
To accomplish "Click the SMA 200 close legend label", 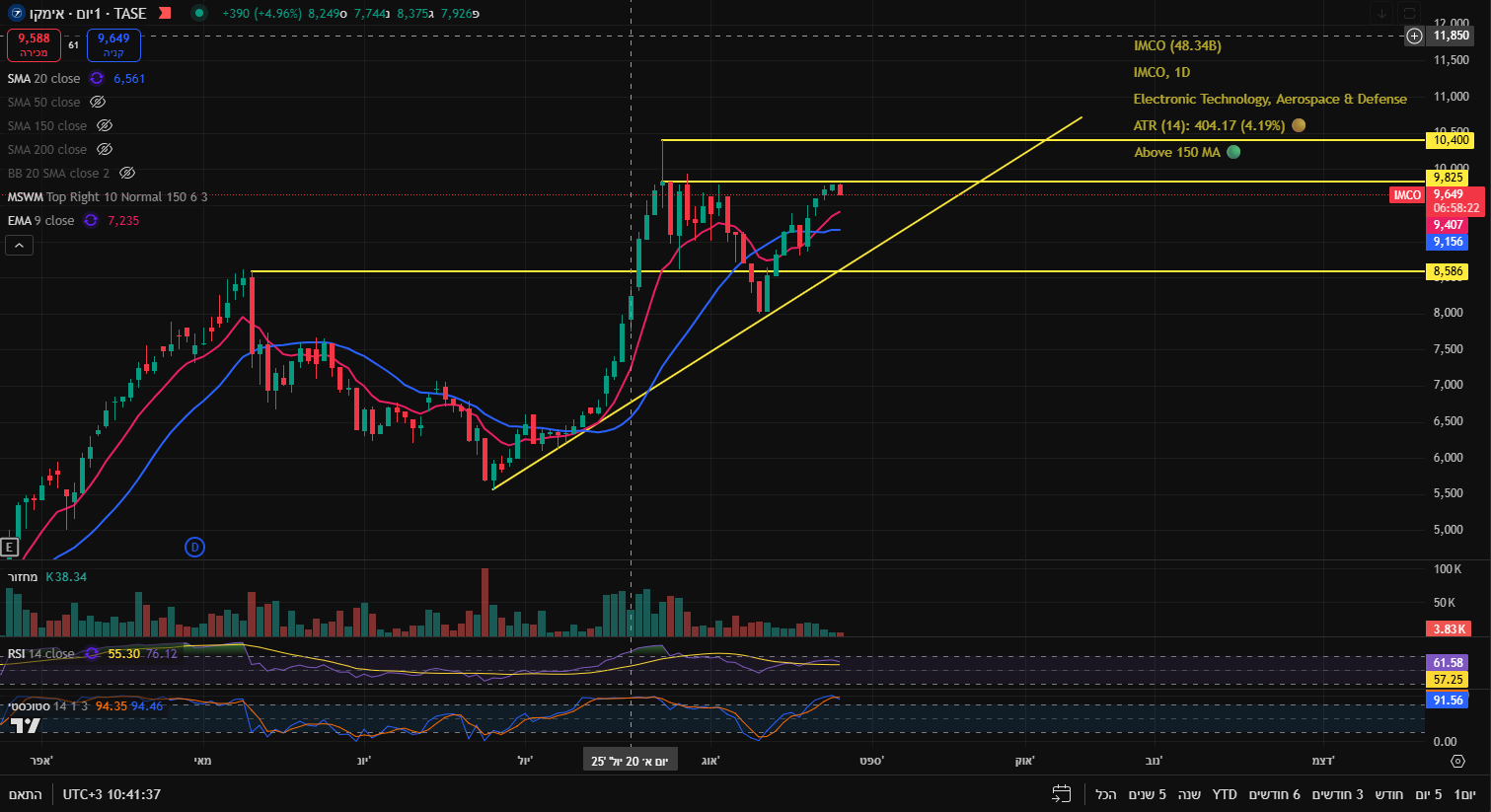I will click(x=47, y=150).
